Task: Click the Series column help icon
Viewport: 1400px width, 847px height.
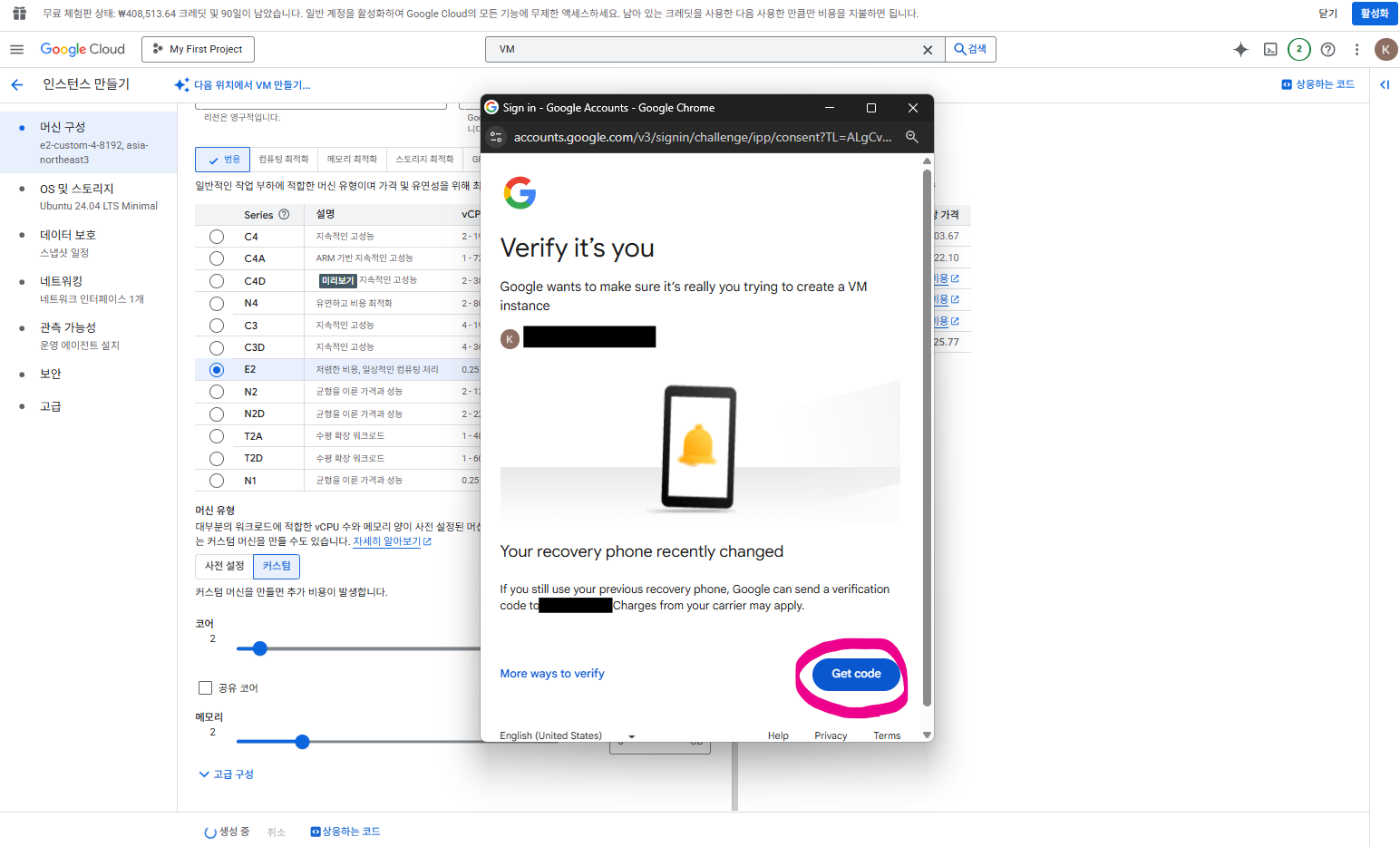Action: pyautogui.click(x=284, y=215)
